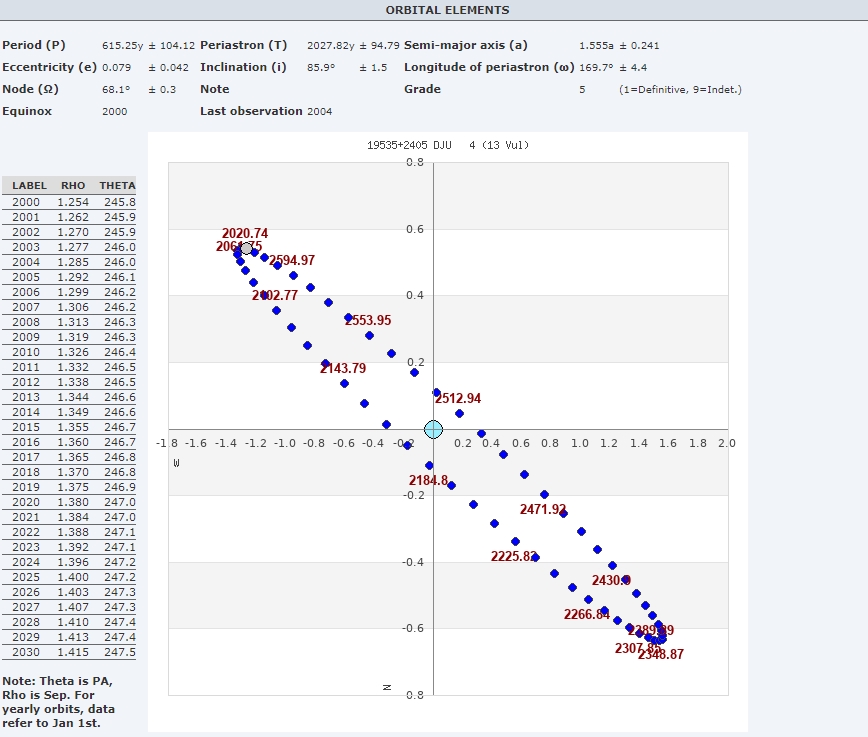The image size is (868, 737).
Task: Click the Inclination value 85.9°
Action: coord(321,68)
